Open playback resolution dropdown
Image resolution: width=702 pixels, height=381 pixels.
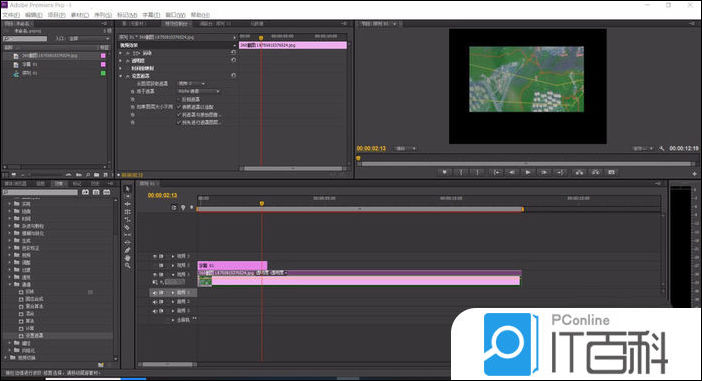(x=642, y=148)
